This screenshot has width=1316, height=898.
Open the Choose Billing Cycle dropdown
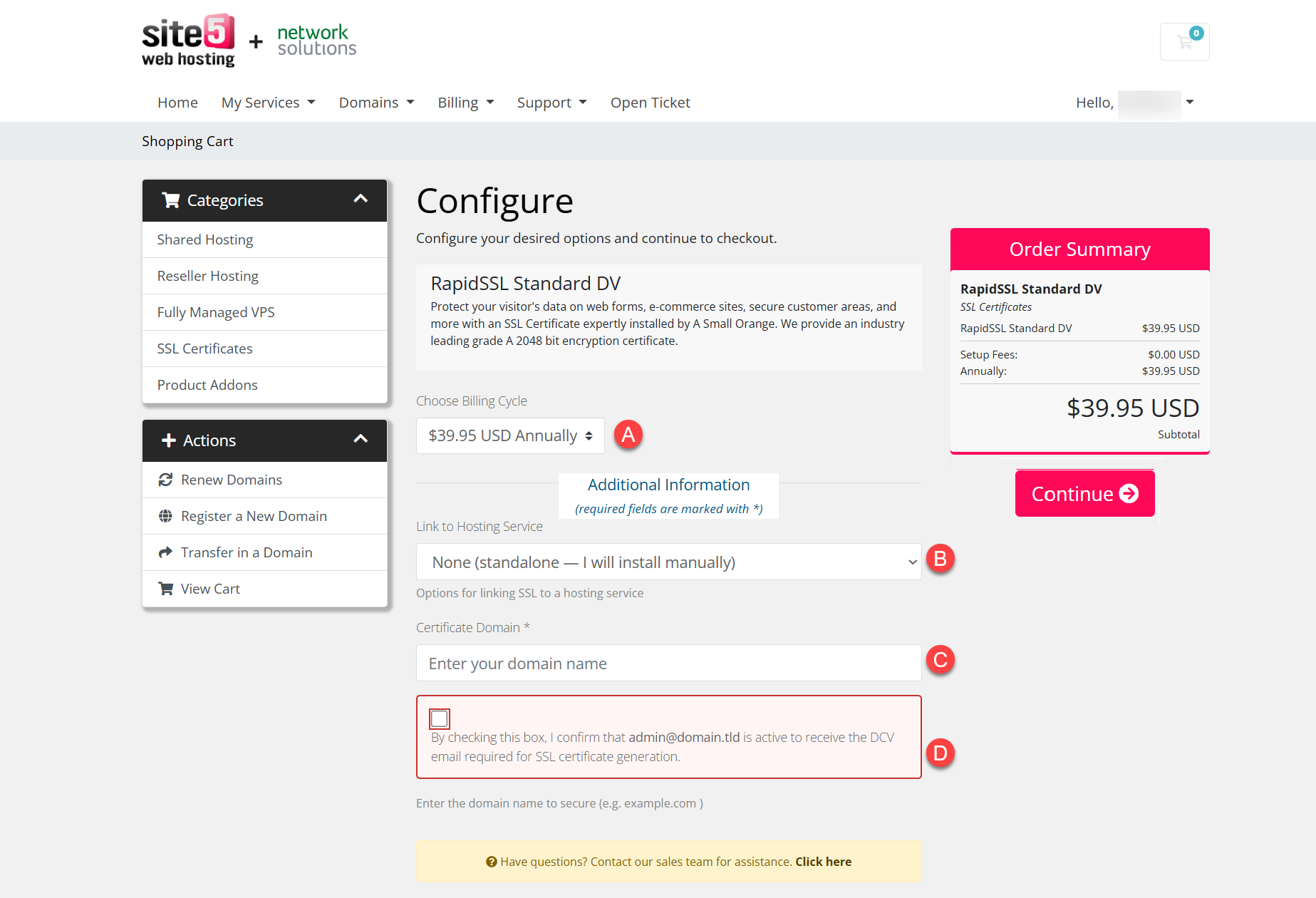click(x=510, y=435)
